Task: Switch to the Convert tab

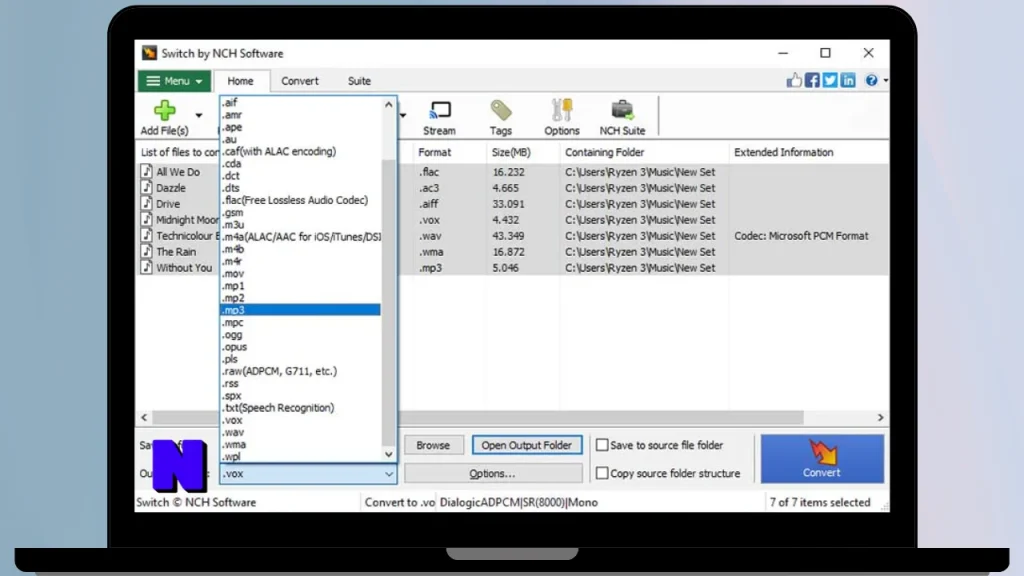Action: (300, 81)
